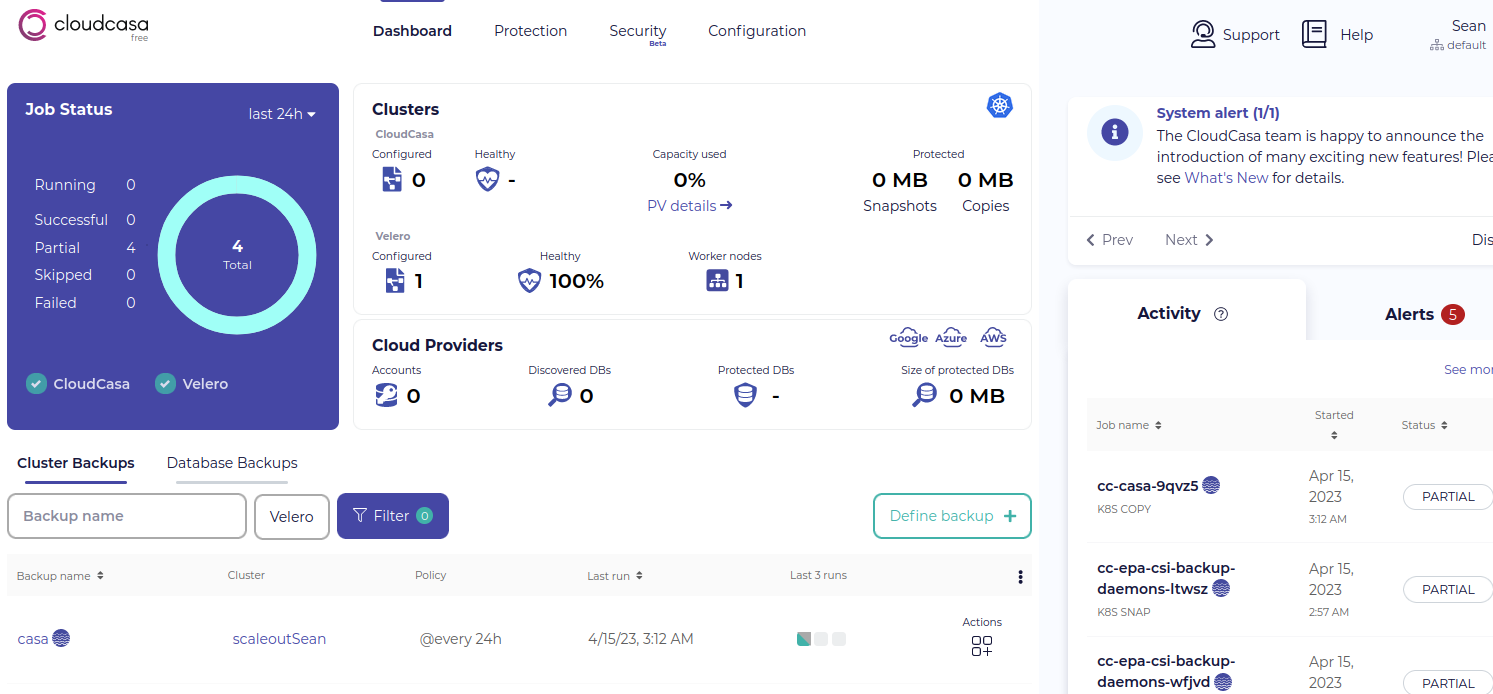Image resolution: width=1493 pixels, height=694 pixels.
Task: Click the See more link in Activity
Action: [x=1468, y=370]
